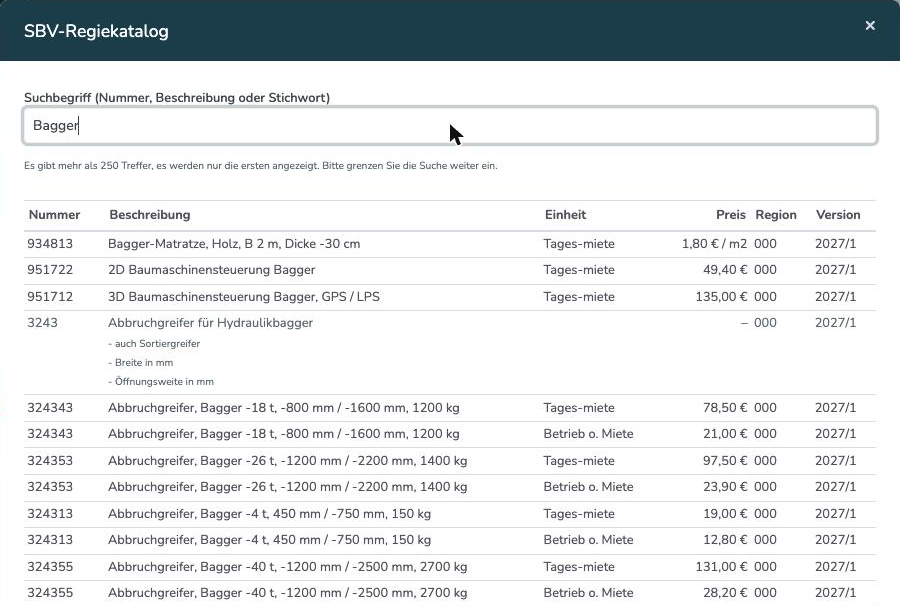This screenshot has height=606, width=900.
Task: Open Abbruchgreifer für Hydraulikbagger group 3243
Action: pos(450,352)
